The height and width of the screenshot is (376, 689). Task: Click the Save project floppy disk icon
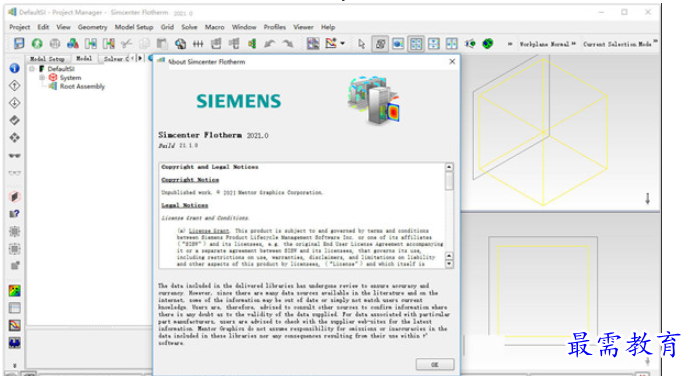[19, 43]
